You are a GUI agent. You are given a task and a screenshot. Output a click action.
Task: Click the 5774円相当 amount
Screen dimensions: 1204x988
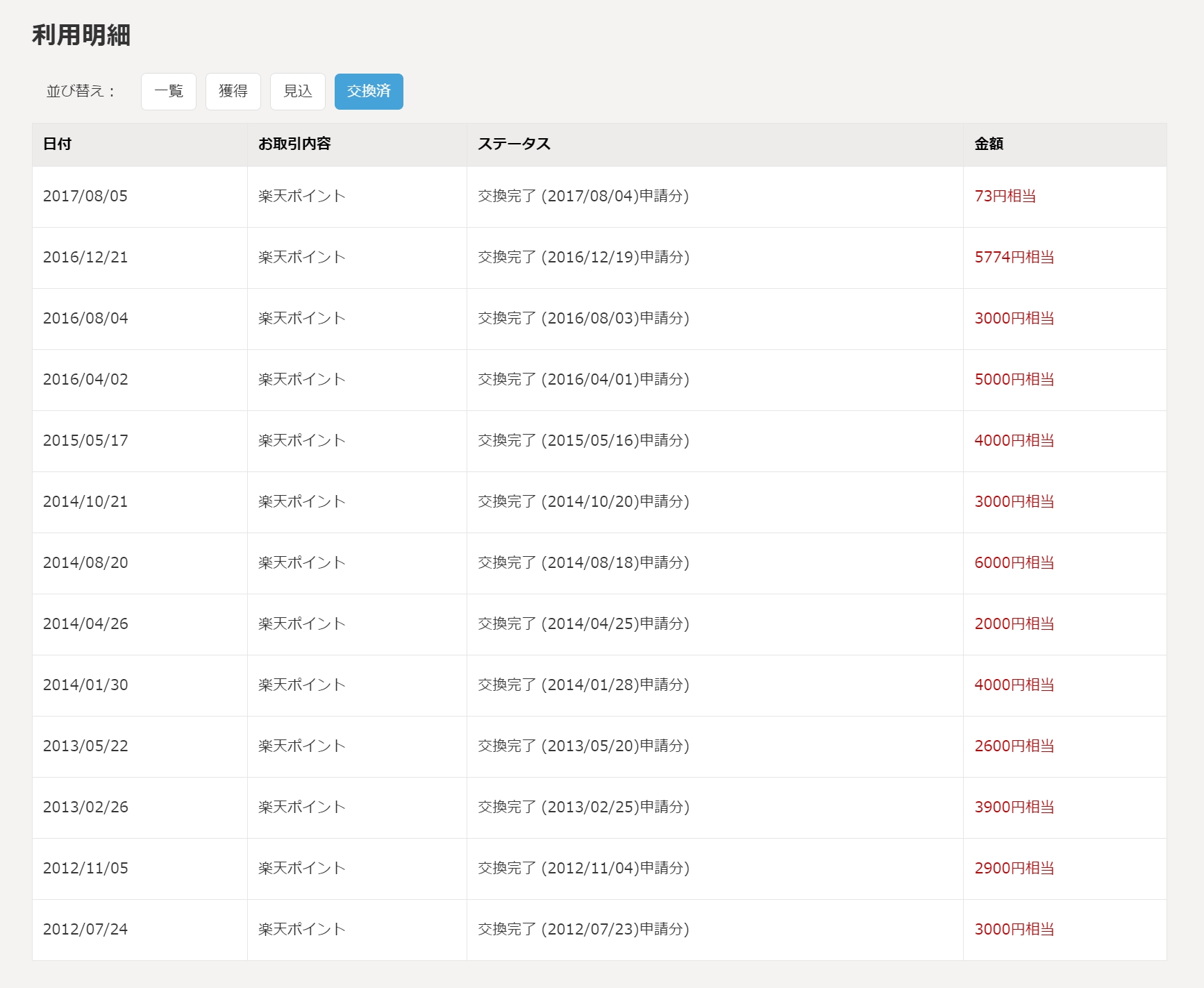(1014, 258)
